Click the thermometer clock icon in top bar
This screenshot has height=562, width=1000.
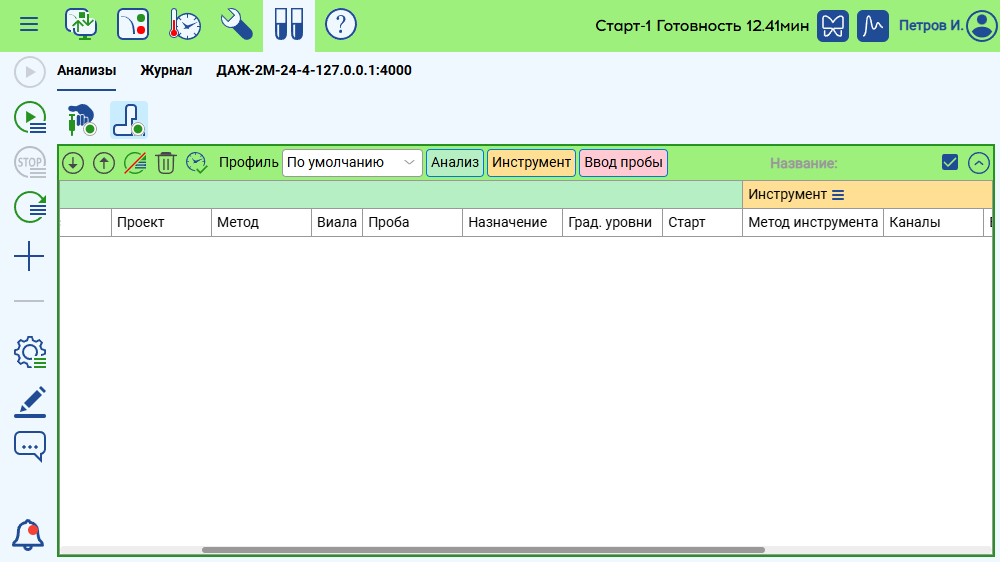pos(184,24)
